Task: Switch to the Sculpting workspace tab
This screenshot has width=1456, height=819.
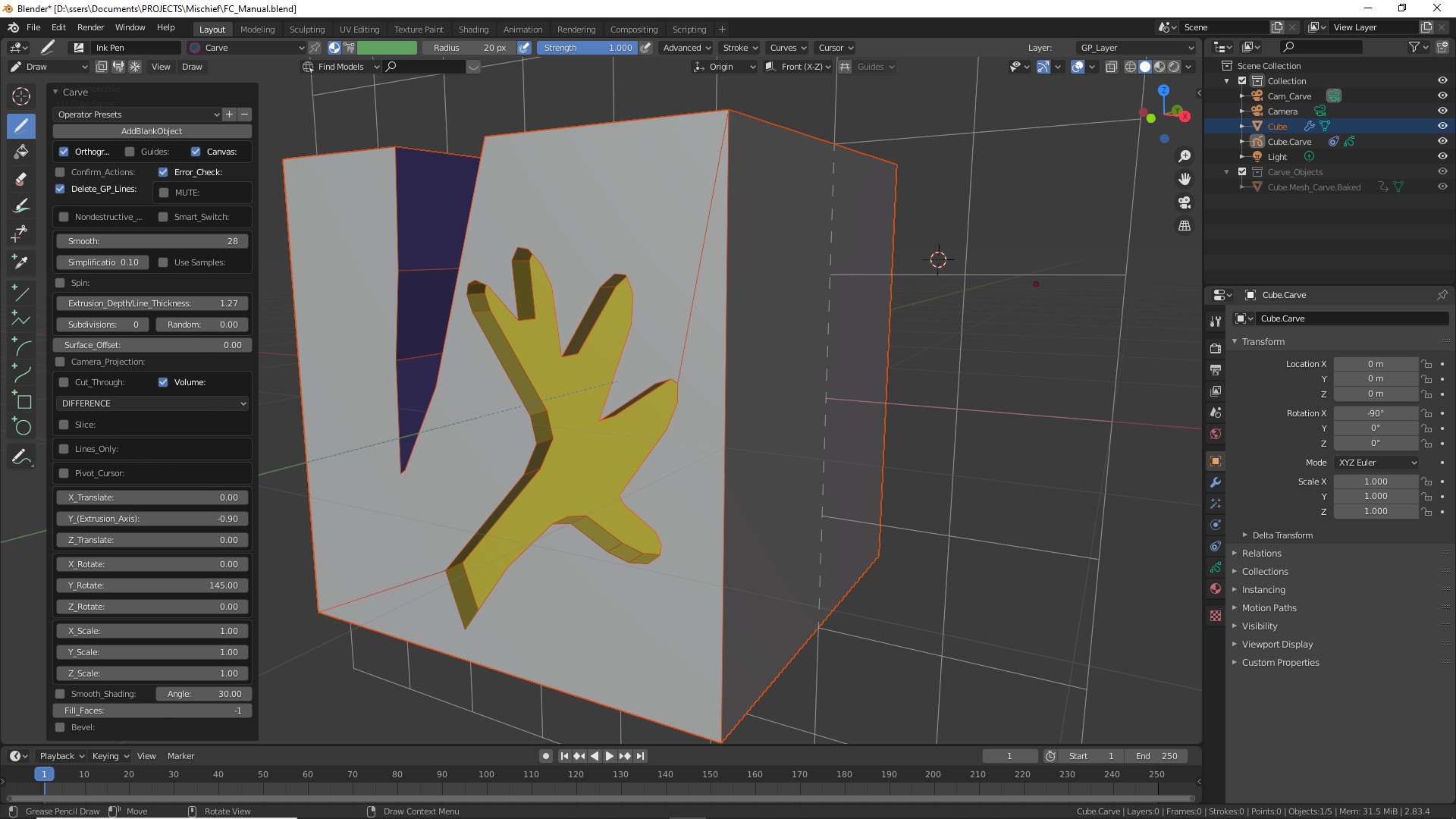Action: coord(306,30)
